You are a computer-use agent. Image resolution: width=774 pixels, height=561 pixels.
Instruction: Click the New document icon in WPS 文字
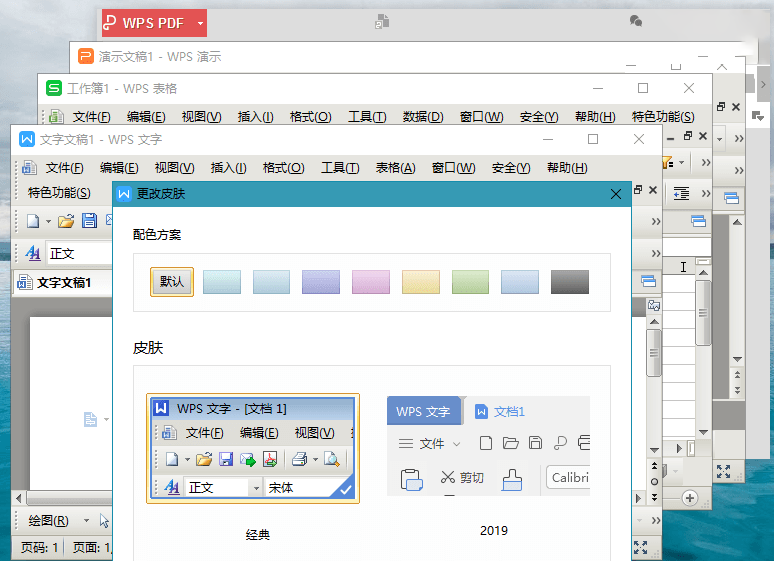[x=33, y=221]
